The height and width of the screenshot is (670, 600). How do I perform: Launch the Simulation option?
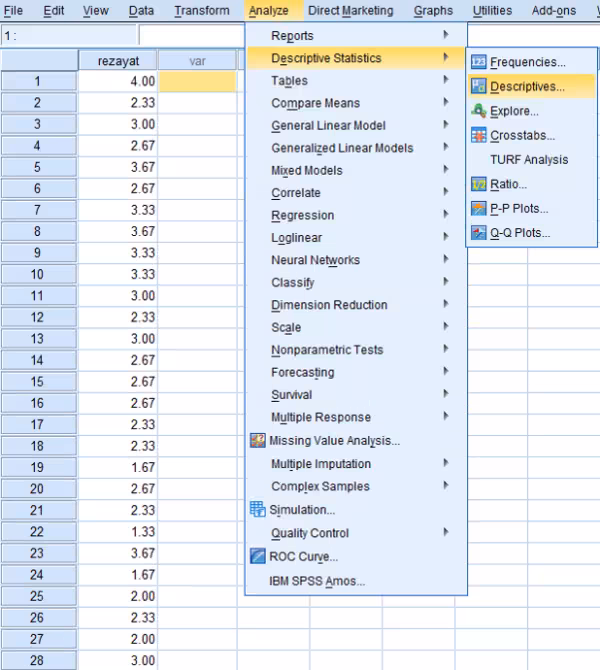point(301,510)
